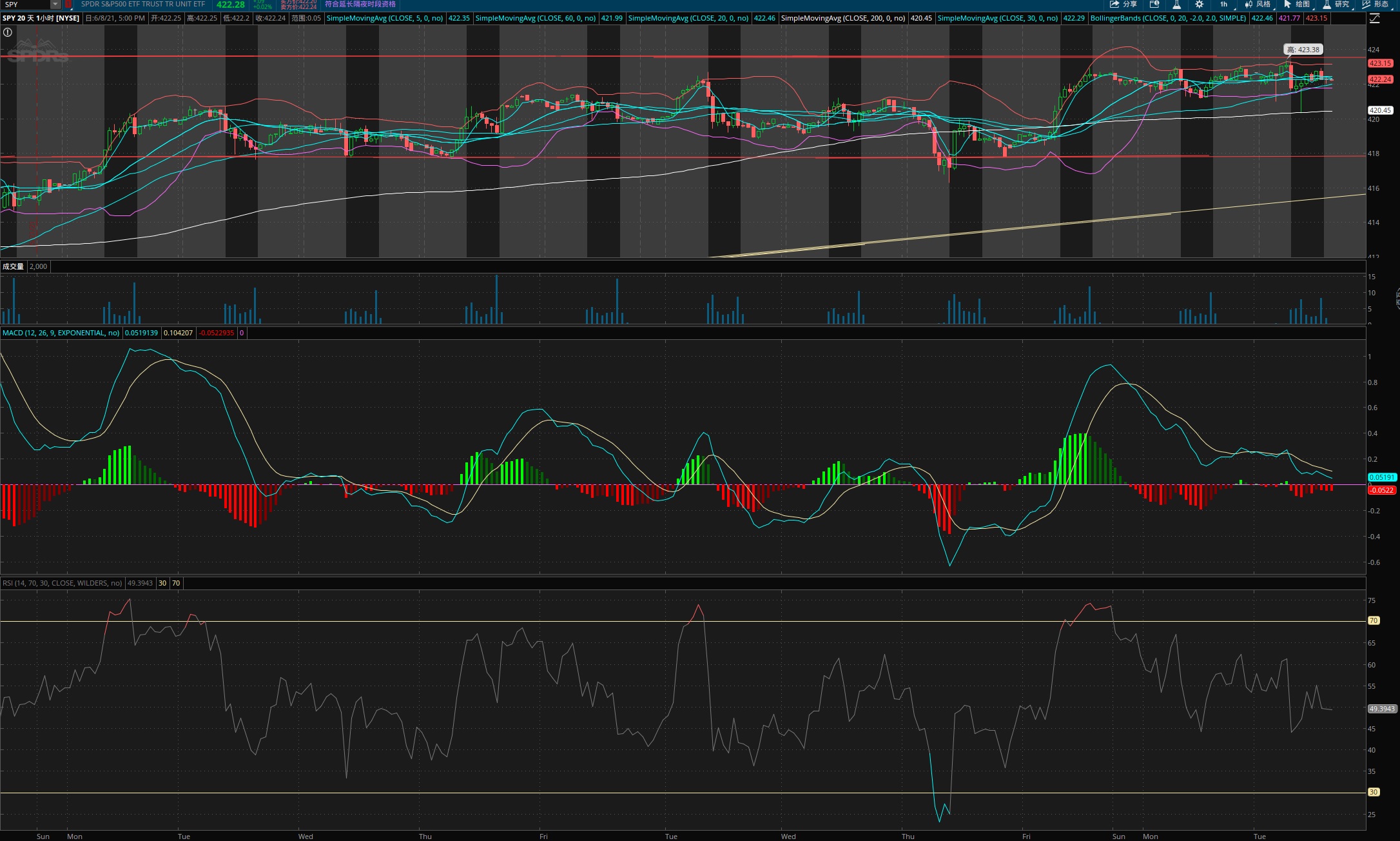Click the RSI (14, 70, 30) study label
The width and height of the screenshot is (1400, 841).
(62, 583)
